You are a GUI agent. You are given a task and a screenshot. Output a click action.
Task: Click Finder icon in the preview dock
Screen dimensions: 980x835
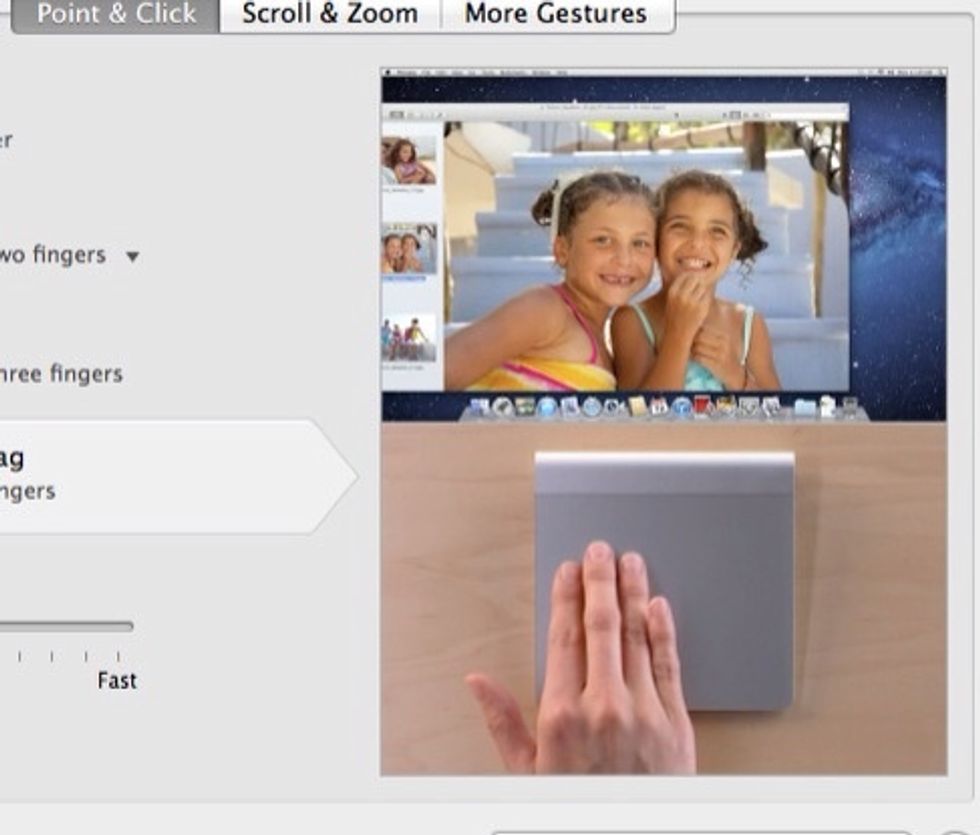click(479, 407)
